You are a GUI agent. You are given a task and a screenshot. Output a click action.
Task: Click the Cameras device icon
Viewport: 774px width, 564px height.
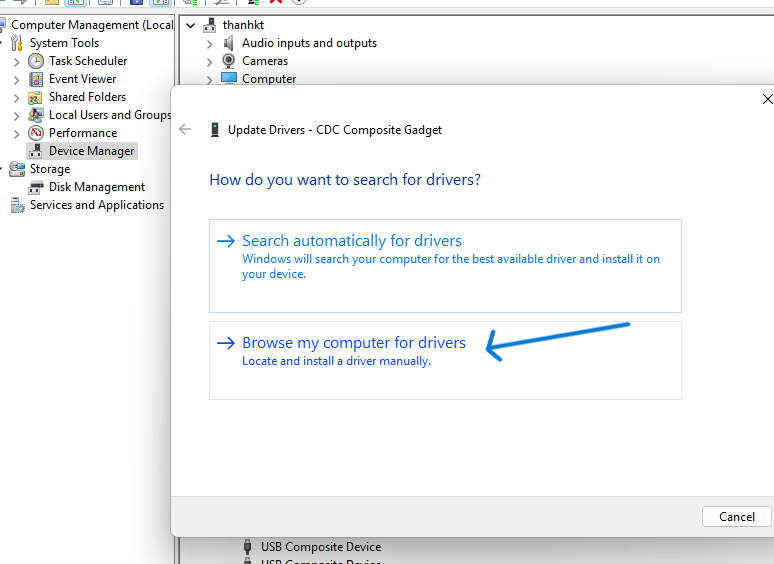(x=229, y=61)
